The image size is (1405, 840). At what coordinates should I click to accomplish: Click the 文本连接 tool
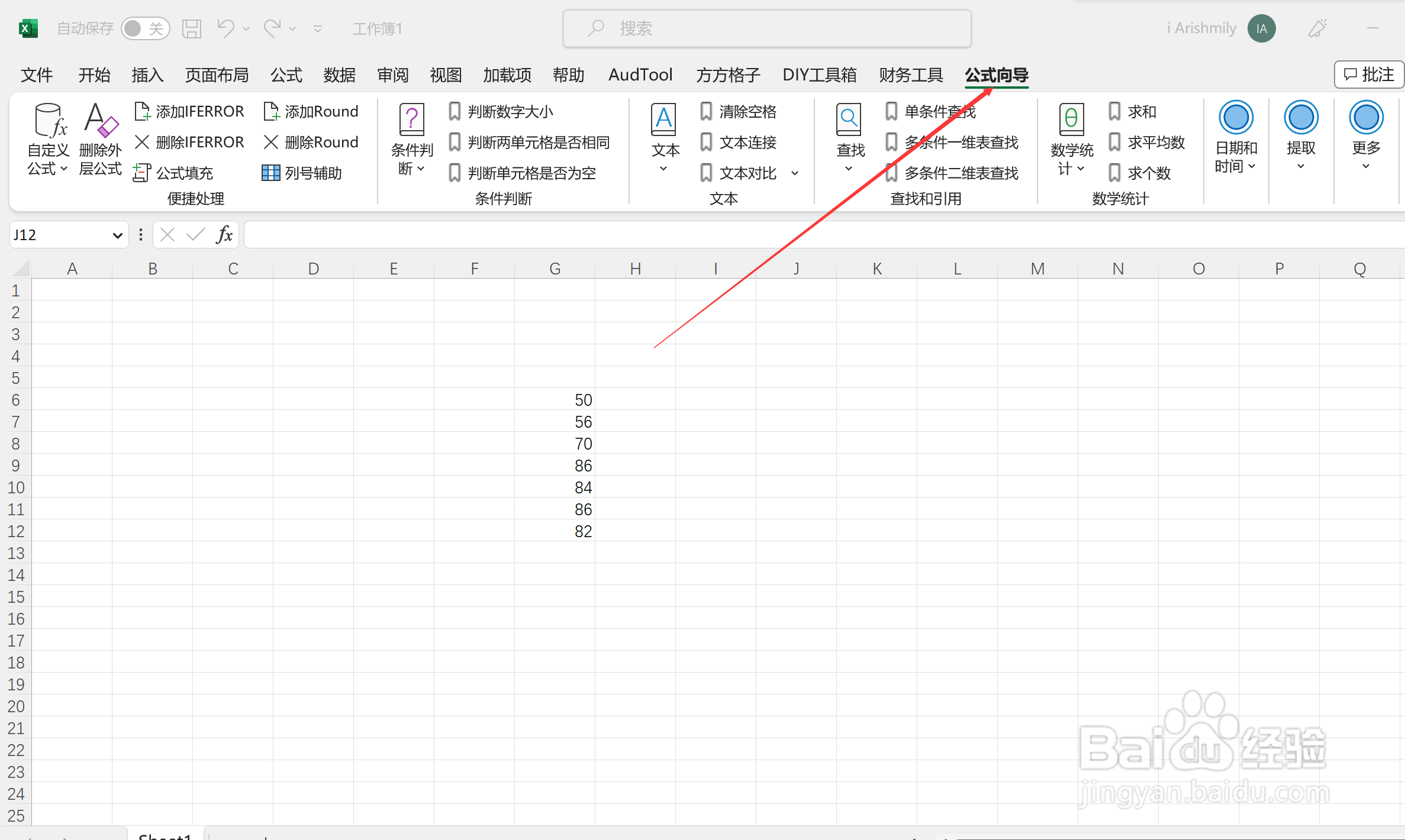tap(747, 142)
